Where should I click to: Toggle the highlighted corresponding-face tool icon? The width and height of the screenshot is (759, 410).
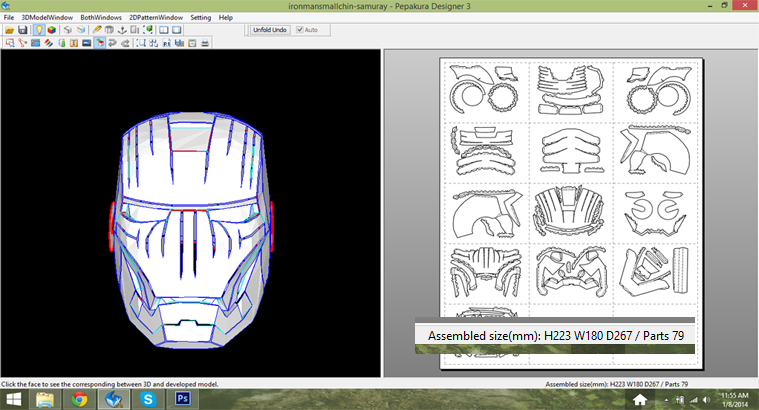point(100,43)
